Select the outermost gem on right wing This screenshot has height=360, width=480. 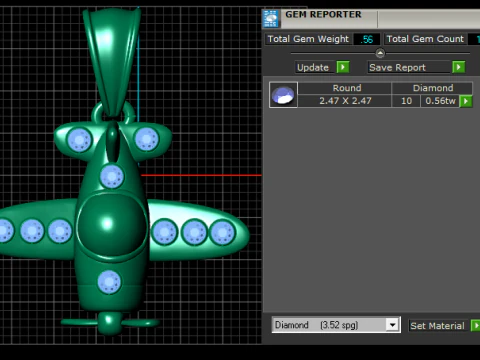click(222, 232)
